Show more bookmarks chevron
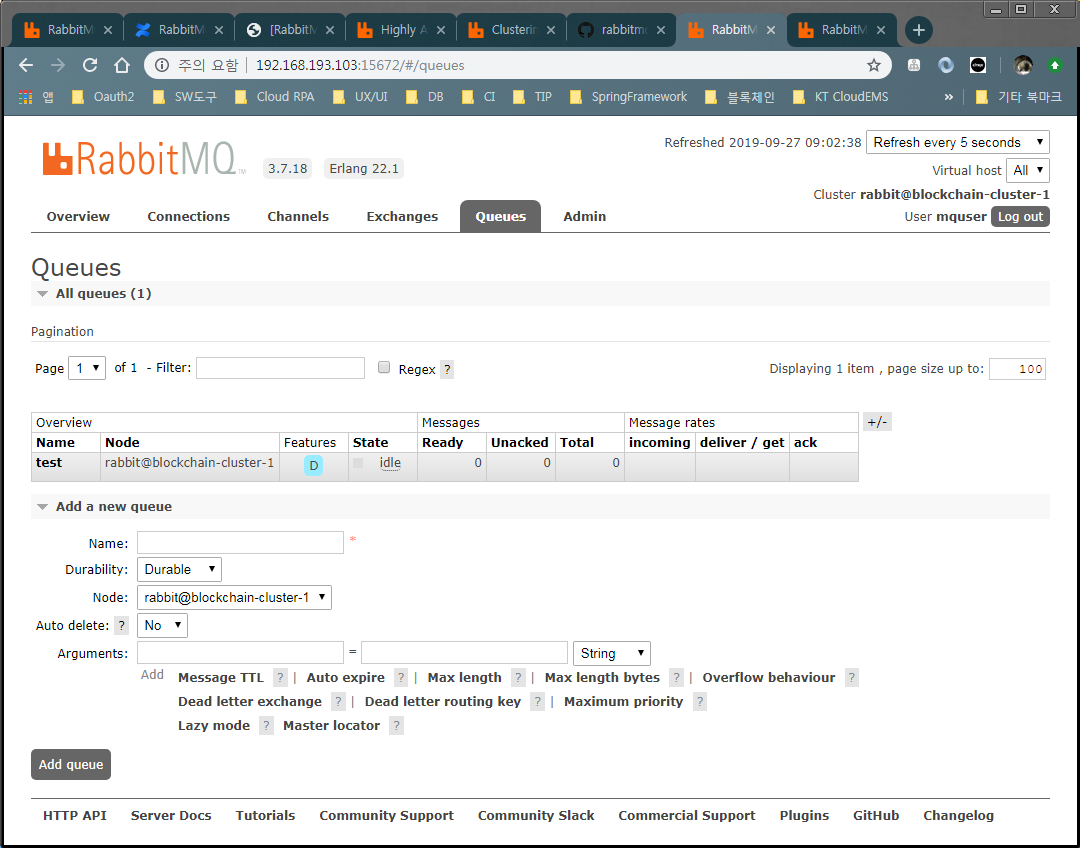Screen dimensions: 1080x848 pyautogui.click(x=948, y=97)
